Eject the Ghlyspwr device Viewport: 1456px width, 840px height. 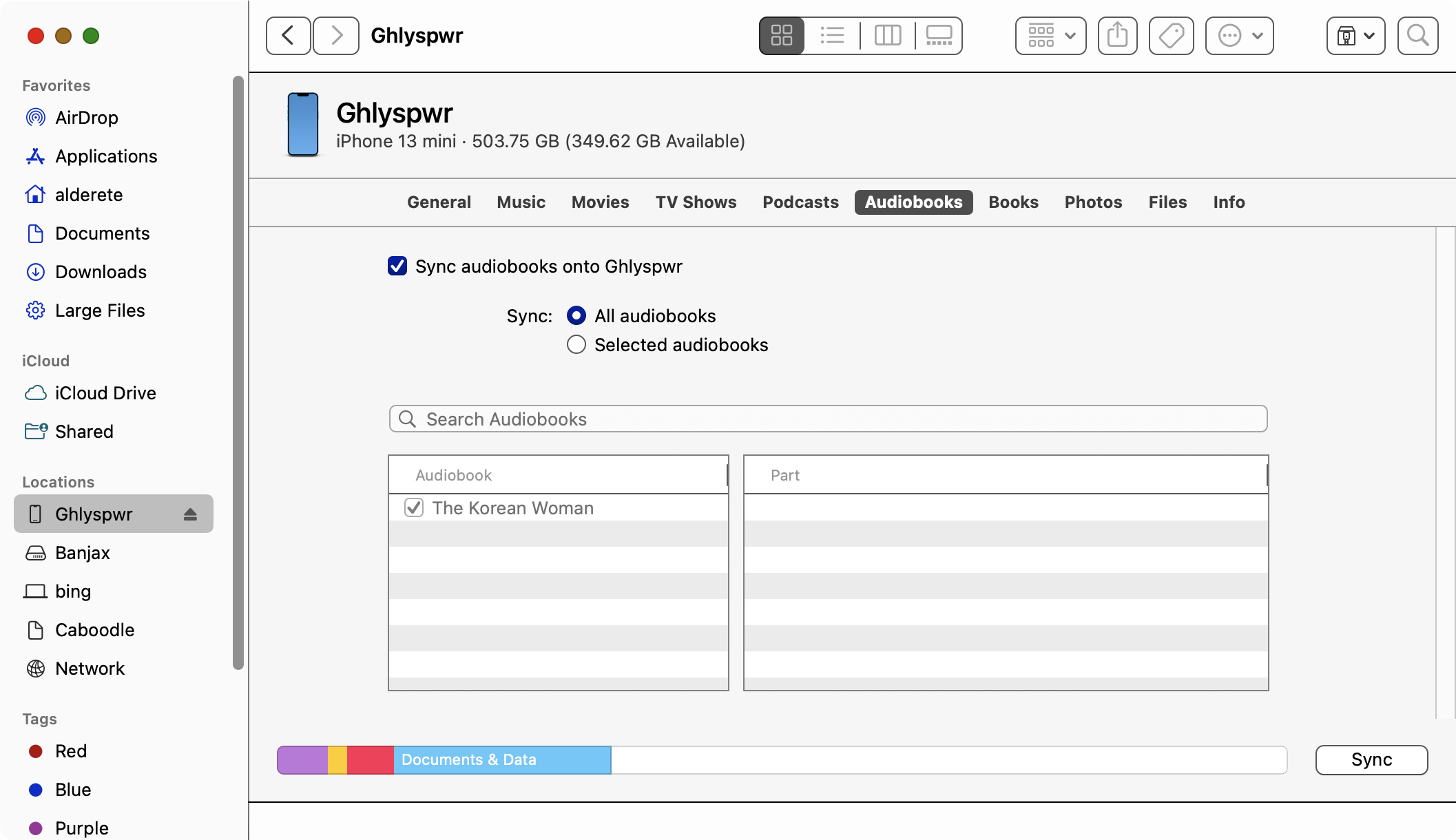pyautogui.click(x=190, y=514)
